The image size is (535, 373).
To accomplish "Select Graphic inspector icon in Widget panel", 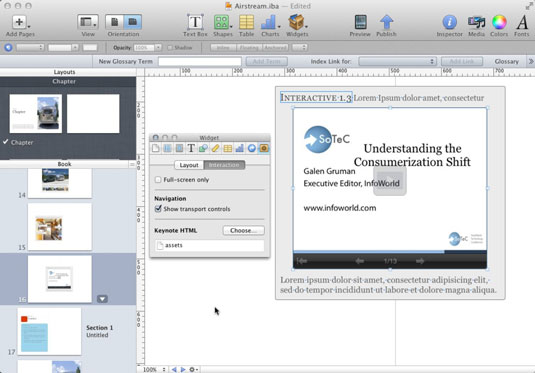I will pyautogui.click(x=203, y=148).
